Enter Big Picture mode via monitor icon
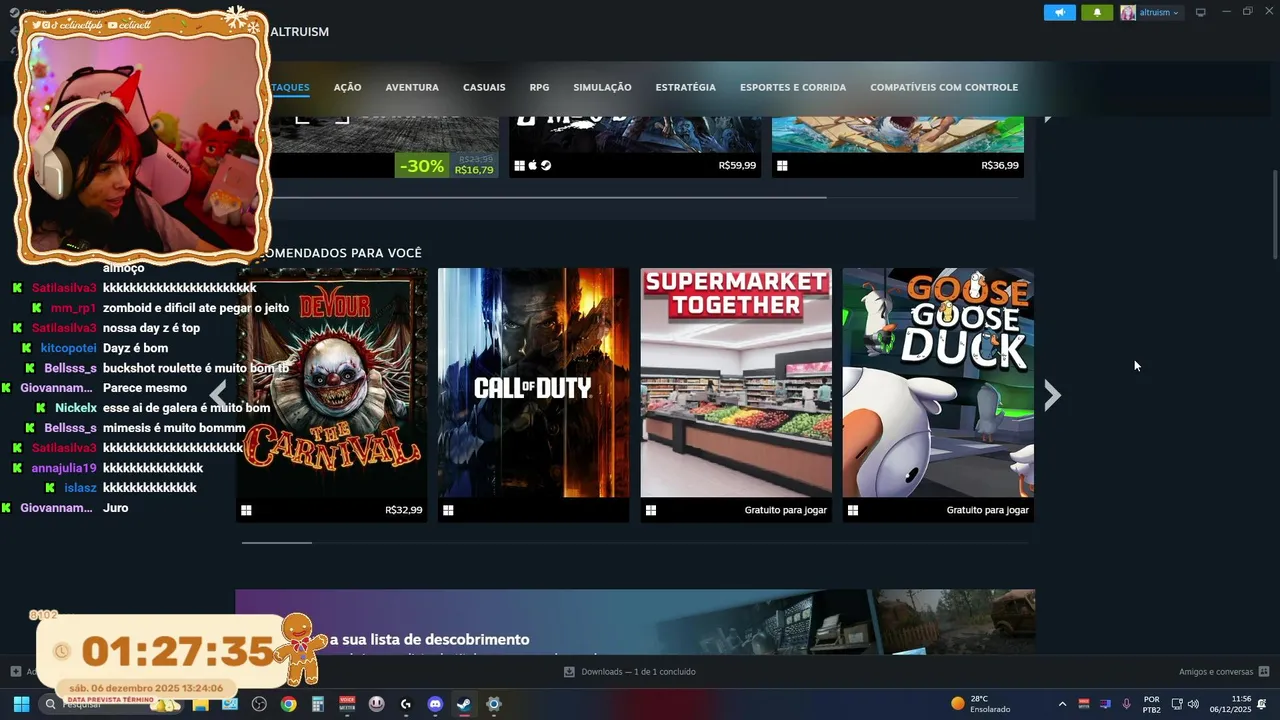The width and height of the screenshot is (1280, 720). coord(1201,13)
